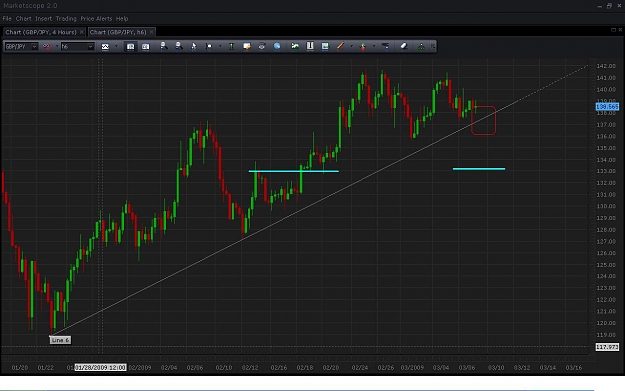Open the Chart menu
Image resolution: width=625 pixels, height=391 pixels.
pos(24,19)
